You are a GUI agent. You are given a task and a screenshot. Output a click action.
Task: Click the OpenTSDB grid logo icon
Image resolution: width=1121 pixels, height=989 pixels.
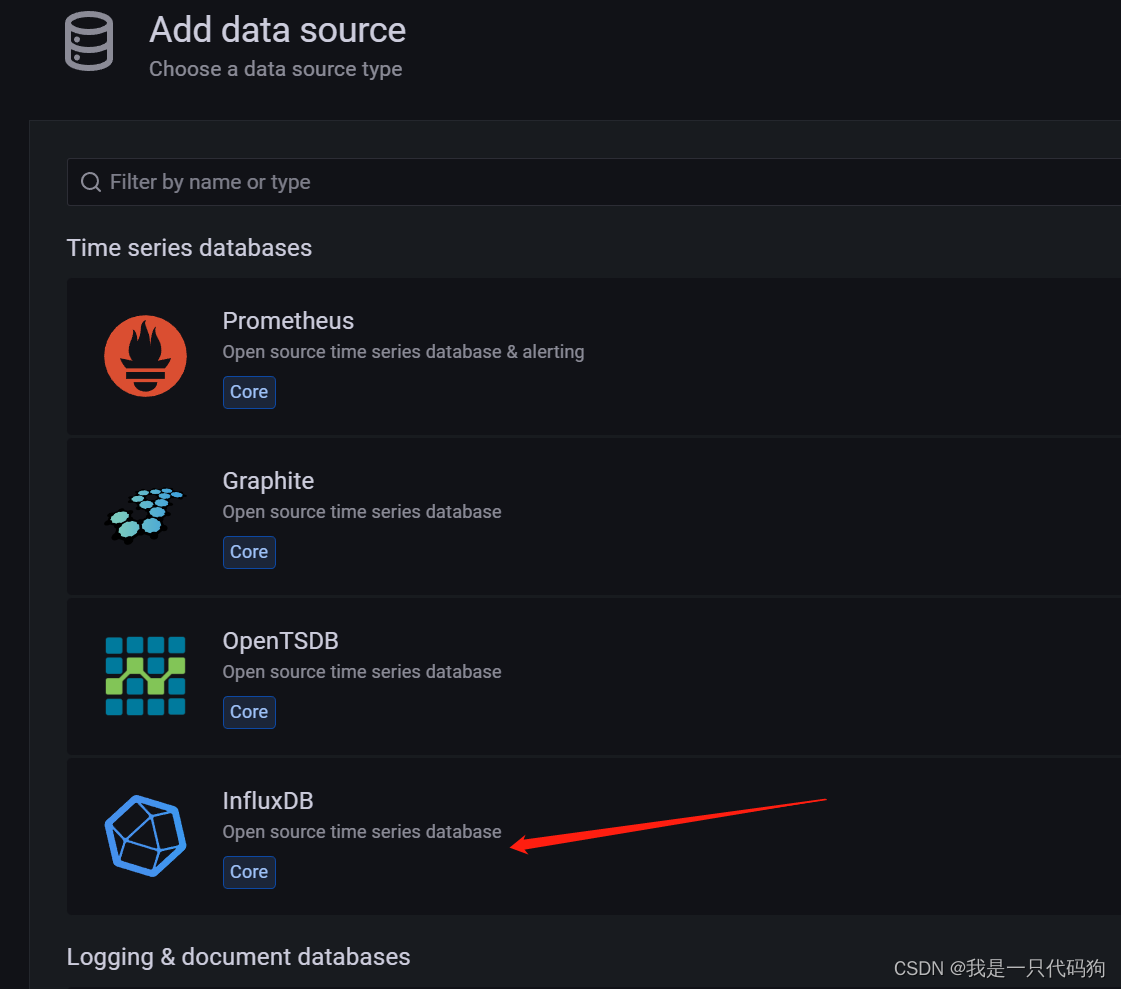pos(145,676)
